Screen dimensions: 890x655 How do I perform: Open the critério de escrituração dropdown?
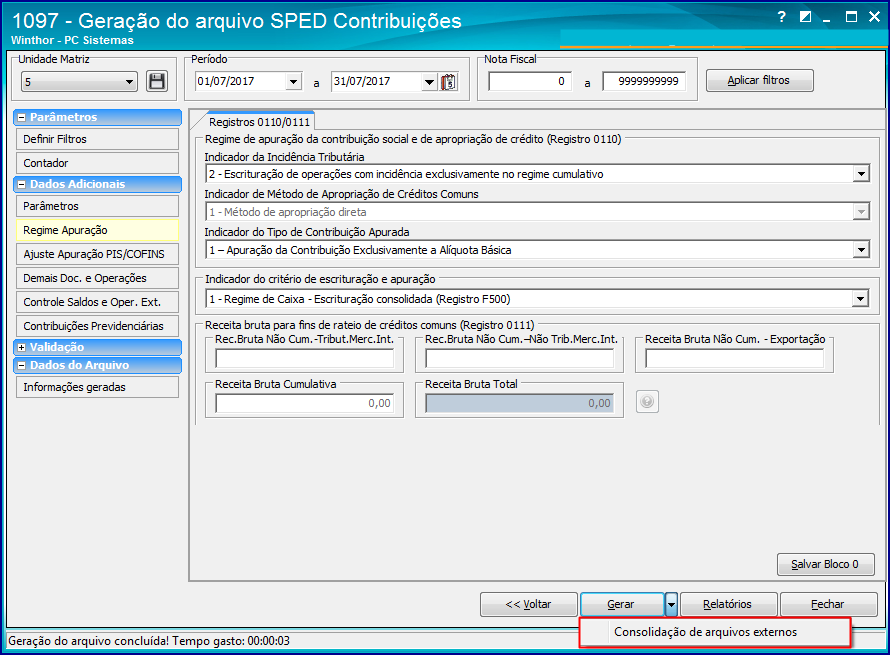[x=861, y=299]
